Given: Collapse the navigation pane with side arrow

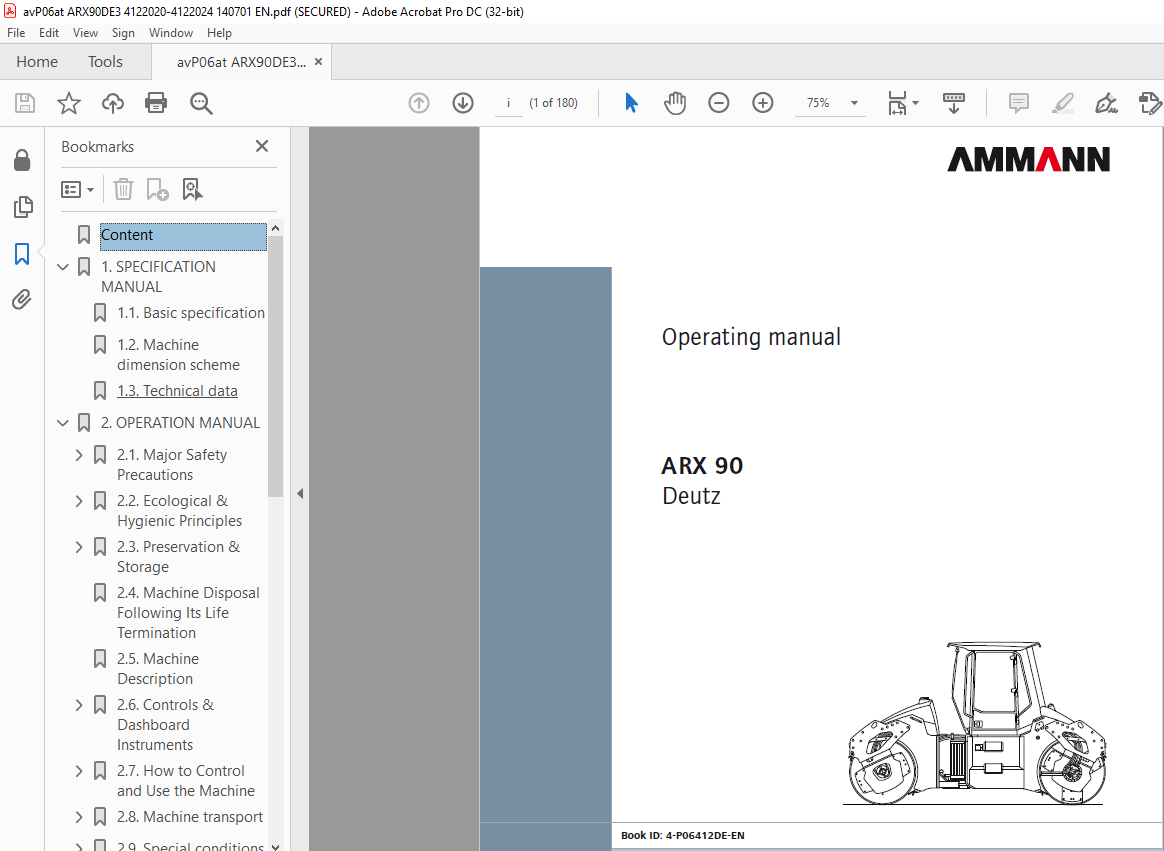Looking at the screenshot, I should click(x=300, y=493).
